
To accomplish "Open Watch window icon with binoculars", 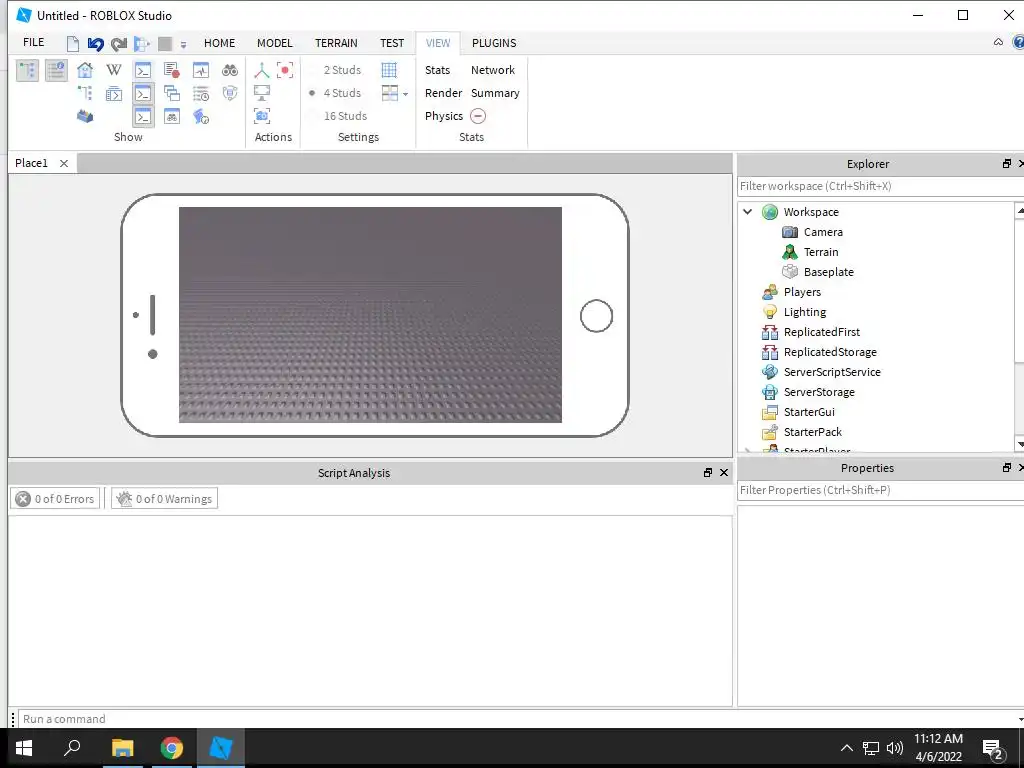I will pyautogui.click(x=172, y=116).
